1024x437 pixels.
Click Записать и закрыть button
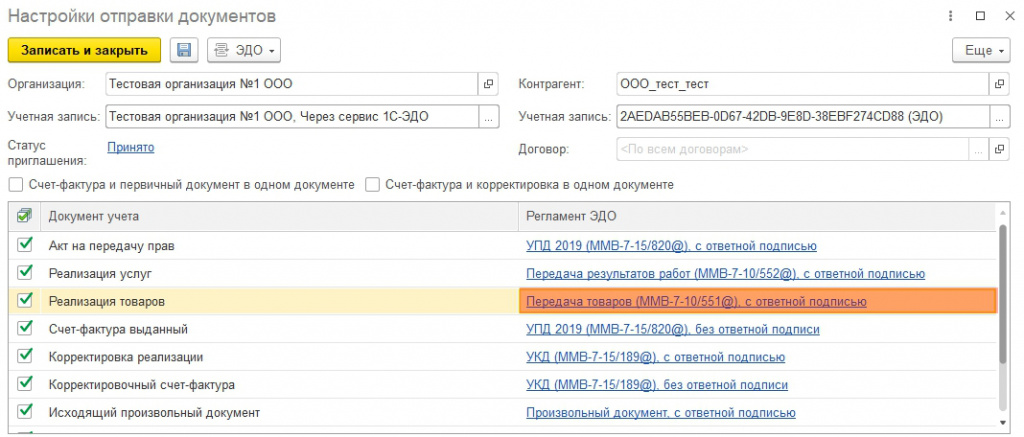click(x=84, y=50)
